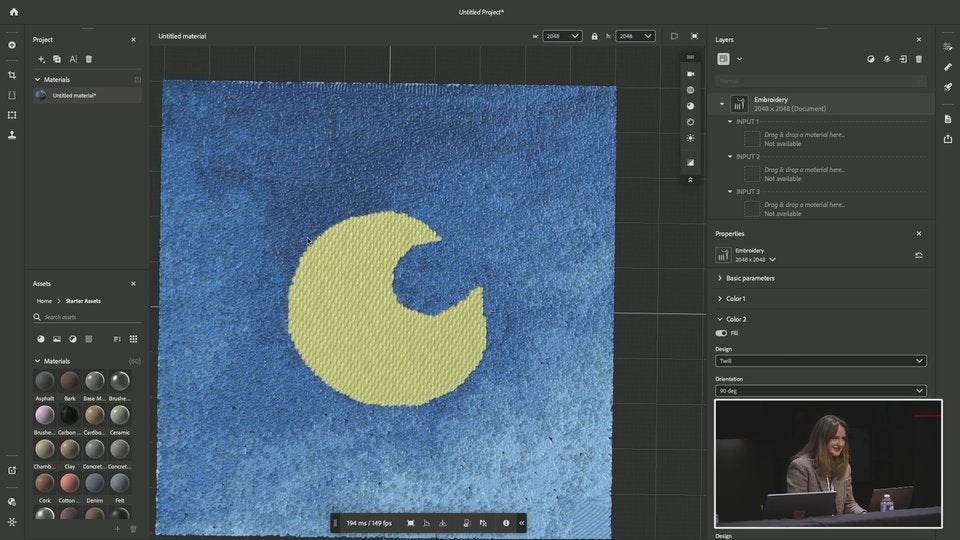Collapse the INPUT 2 group

click(x=730, y=157)
